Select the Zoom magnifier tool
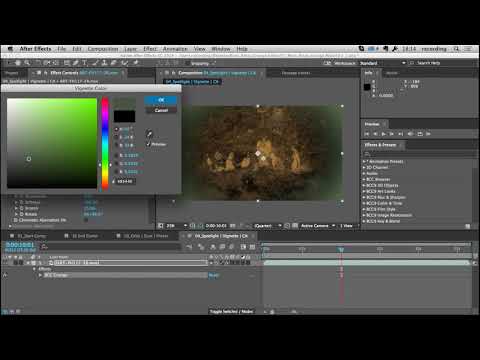 [x=27, y=63]
